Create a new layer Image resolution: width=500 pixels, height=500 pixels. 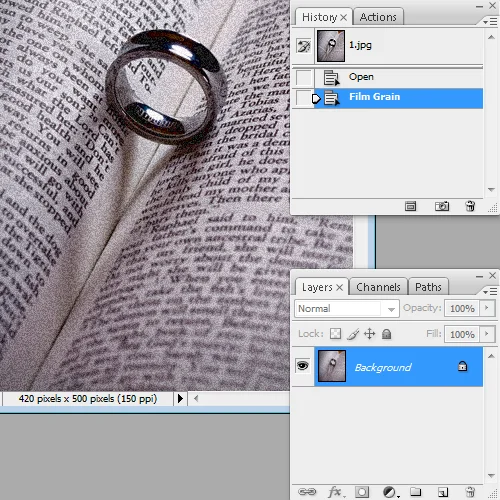[x=443, y=492]
